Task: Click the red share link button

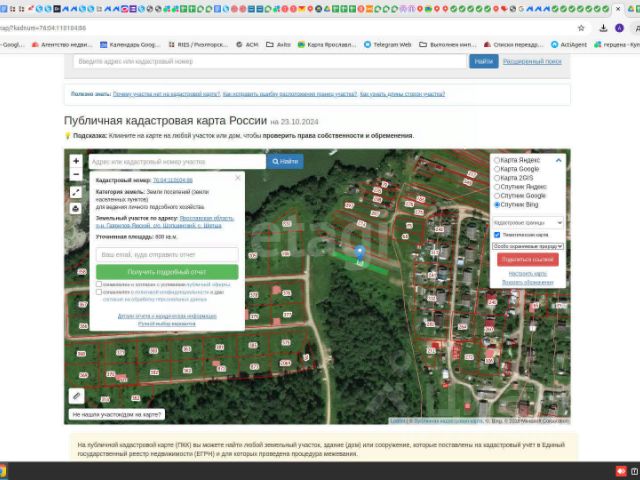Action: 528,260
